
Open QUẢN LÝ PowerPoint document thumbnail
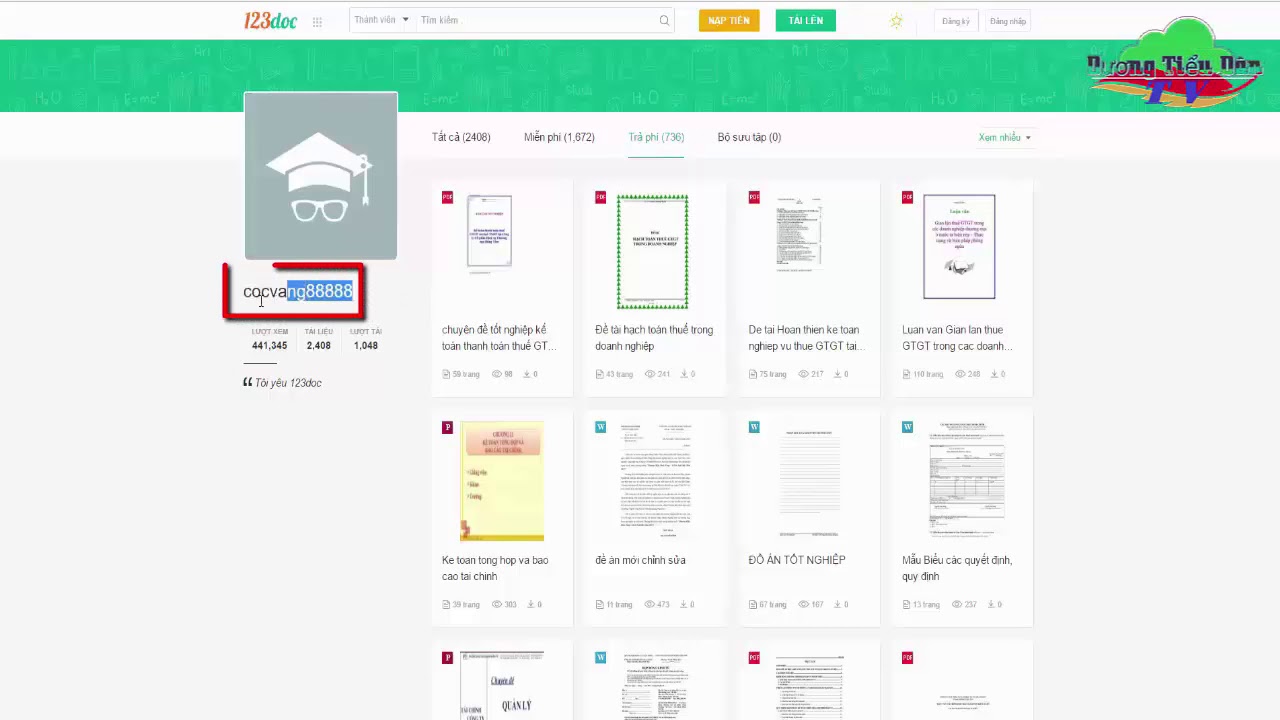[x=502, y=686]
